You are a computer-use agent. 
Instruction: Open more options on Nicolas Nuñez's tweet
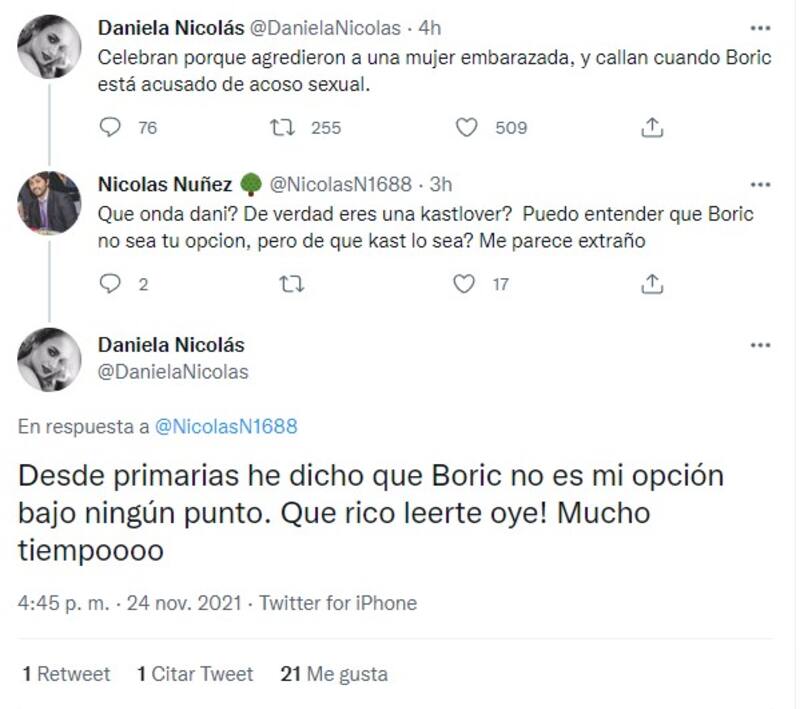click(x=761, y=185)
